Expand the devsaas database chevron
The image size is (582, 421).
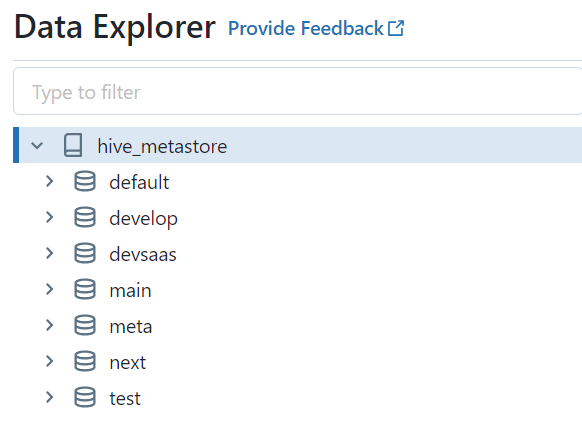pyautogui.click(x=49, y=253)
